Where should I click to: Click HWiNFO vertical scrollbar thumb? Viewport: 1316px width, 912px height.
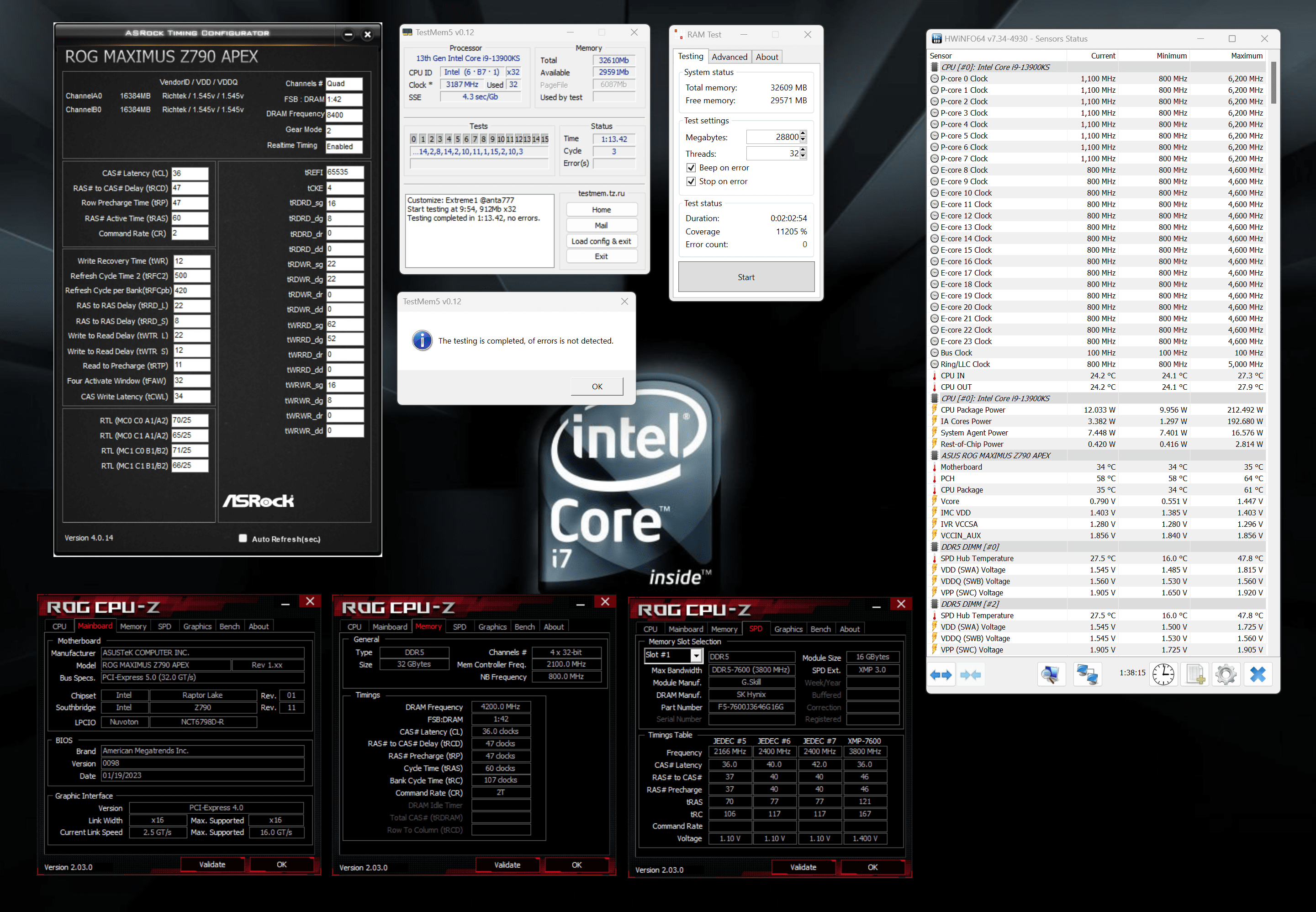(1274, 82)
